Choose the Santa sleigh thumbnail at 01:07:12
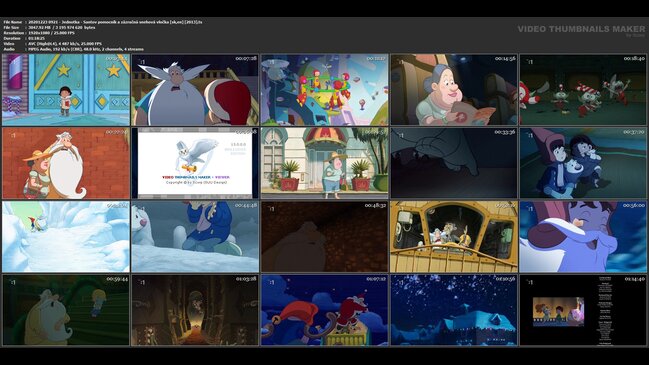Image resolution: width=649 pixels, height=365 pixels. pyautogui.click(x=324, y=310)
